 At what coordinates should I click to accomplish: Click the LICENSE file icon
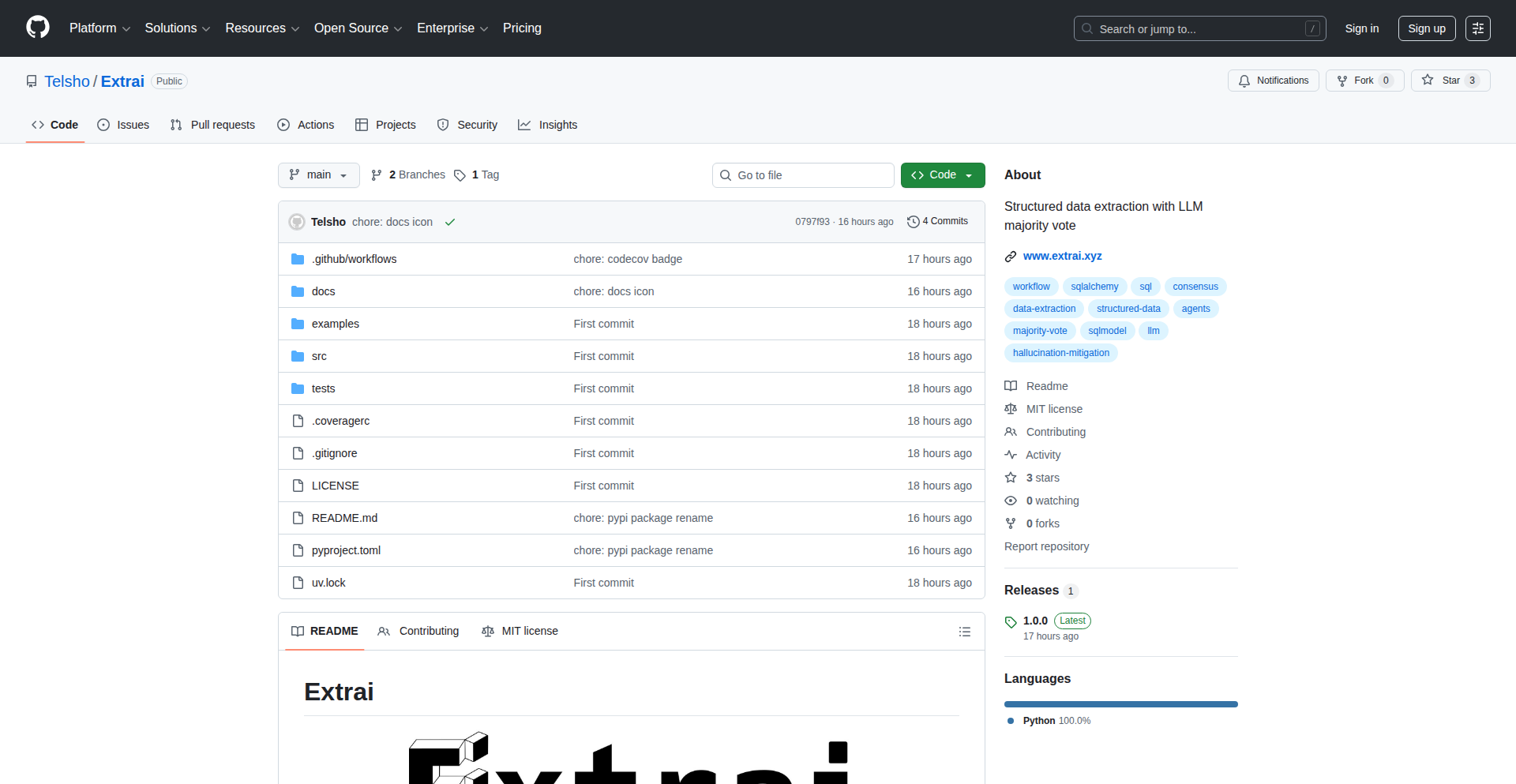pyautogui.click(x=298, y=486)
